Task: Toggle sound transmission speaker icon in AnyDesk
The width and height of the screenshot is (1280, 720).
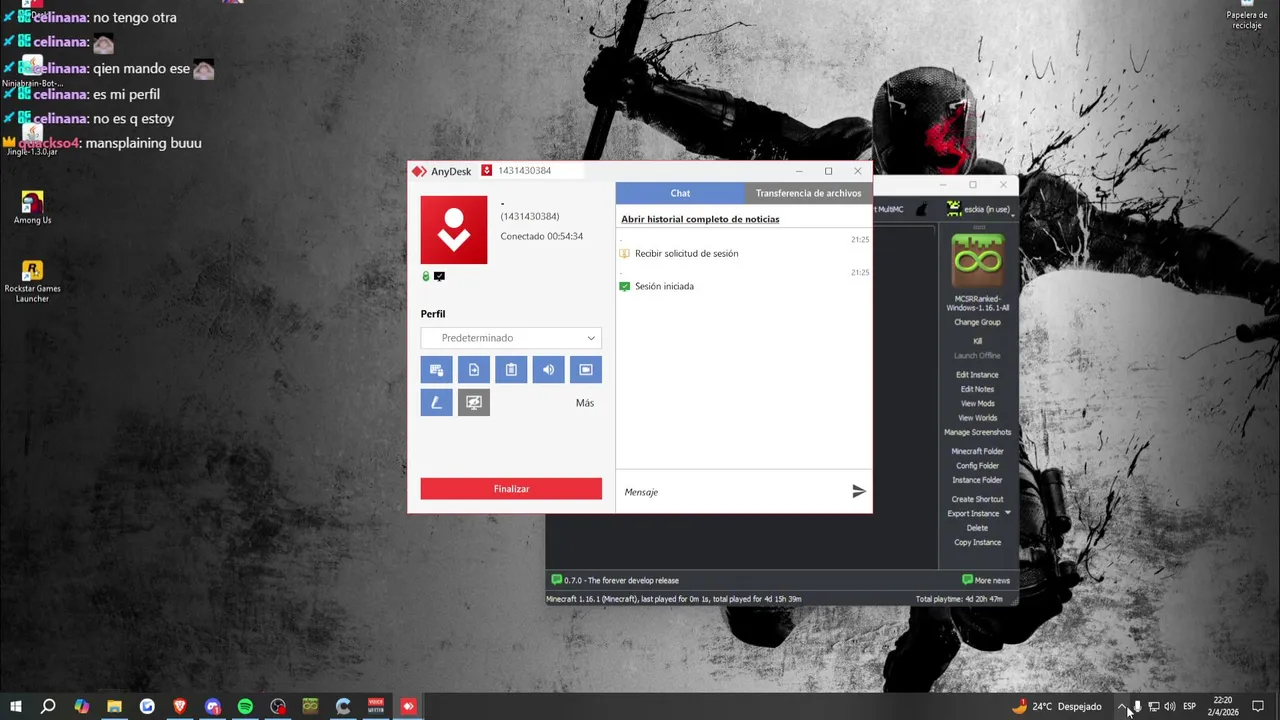Action: 548,370
